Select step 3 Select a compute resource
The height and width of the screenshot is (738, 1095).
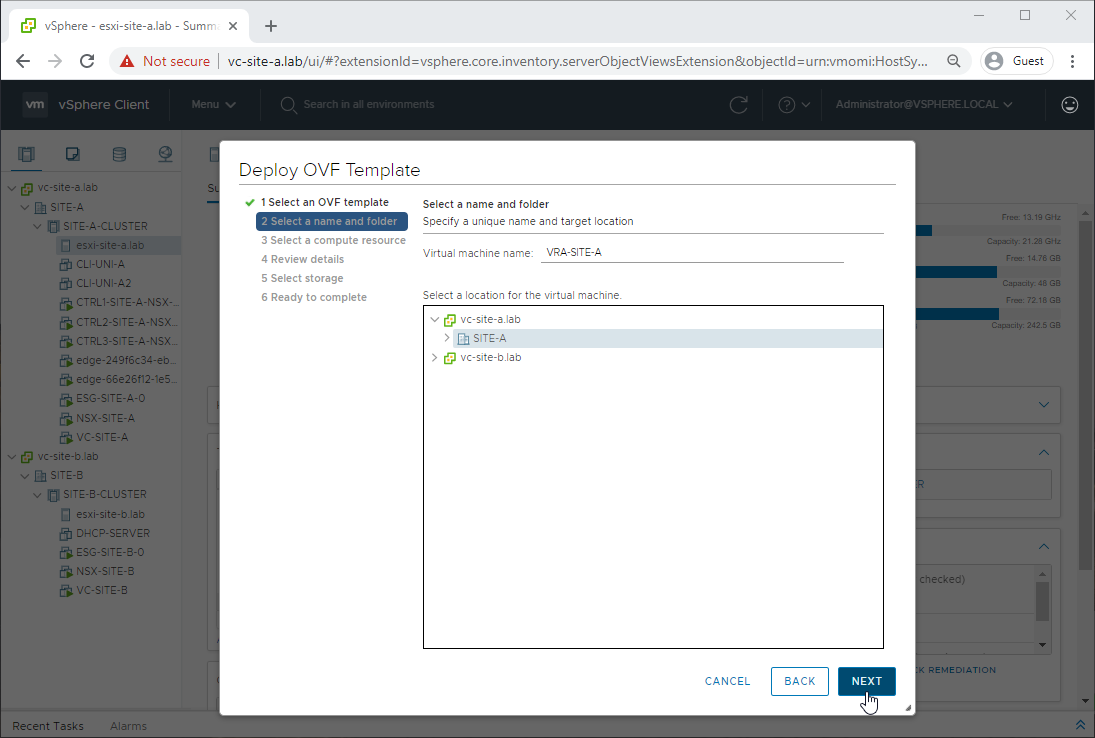tap(333, 240)
